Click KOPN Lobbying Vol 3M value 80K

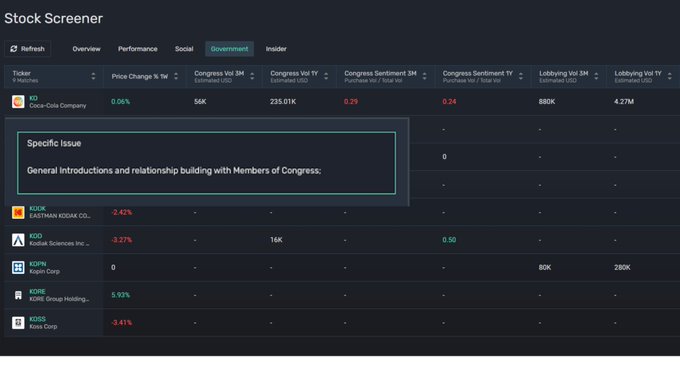545,267
